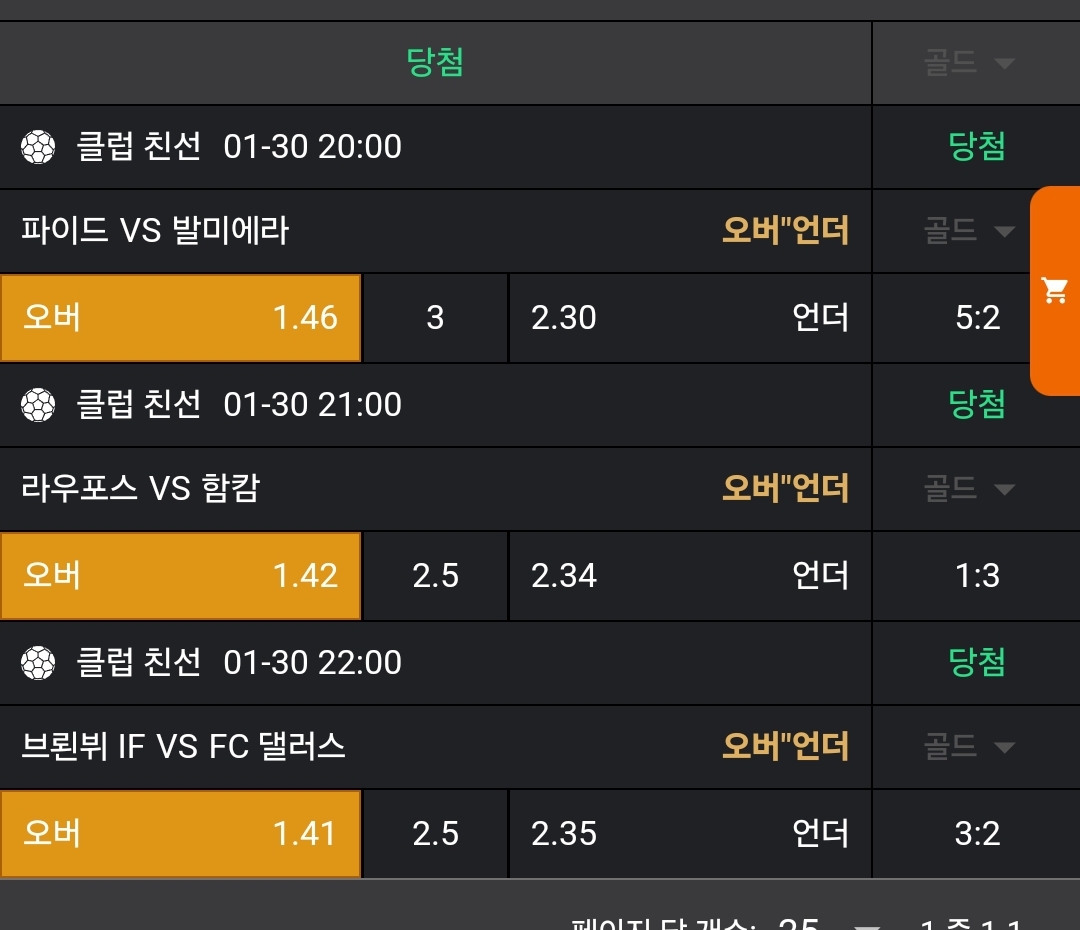
Task: Click soccer ball icon for 20:00 match
Action: tap(38, 147)
